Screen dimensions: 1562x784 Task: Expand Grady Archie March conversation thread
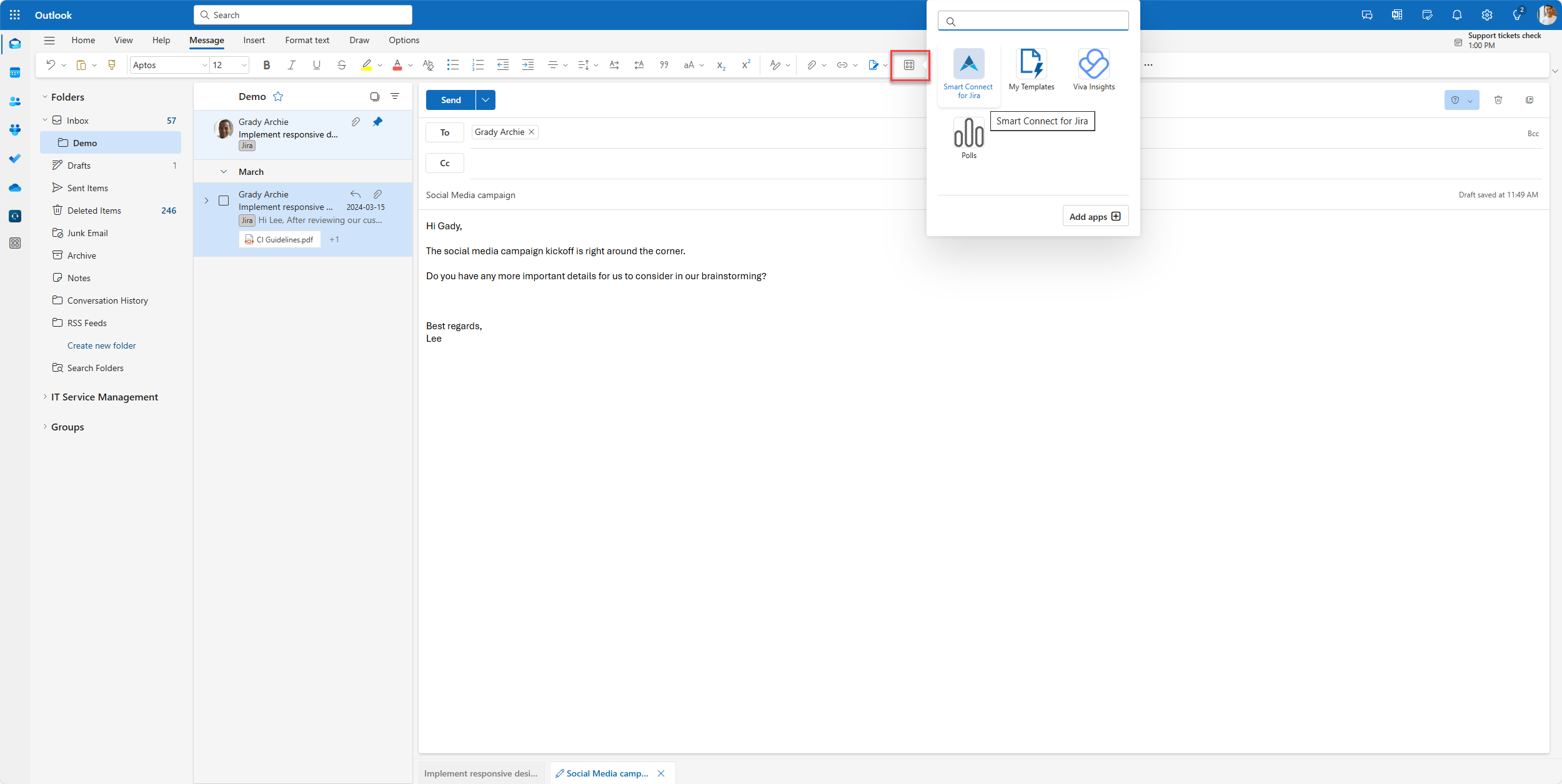coord(206,201)
